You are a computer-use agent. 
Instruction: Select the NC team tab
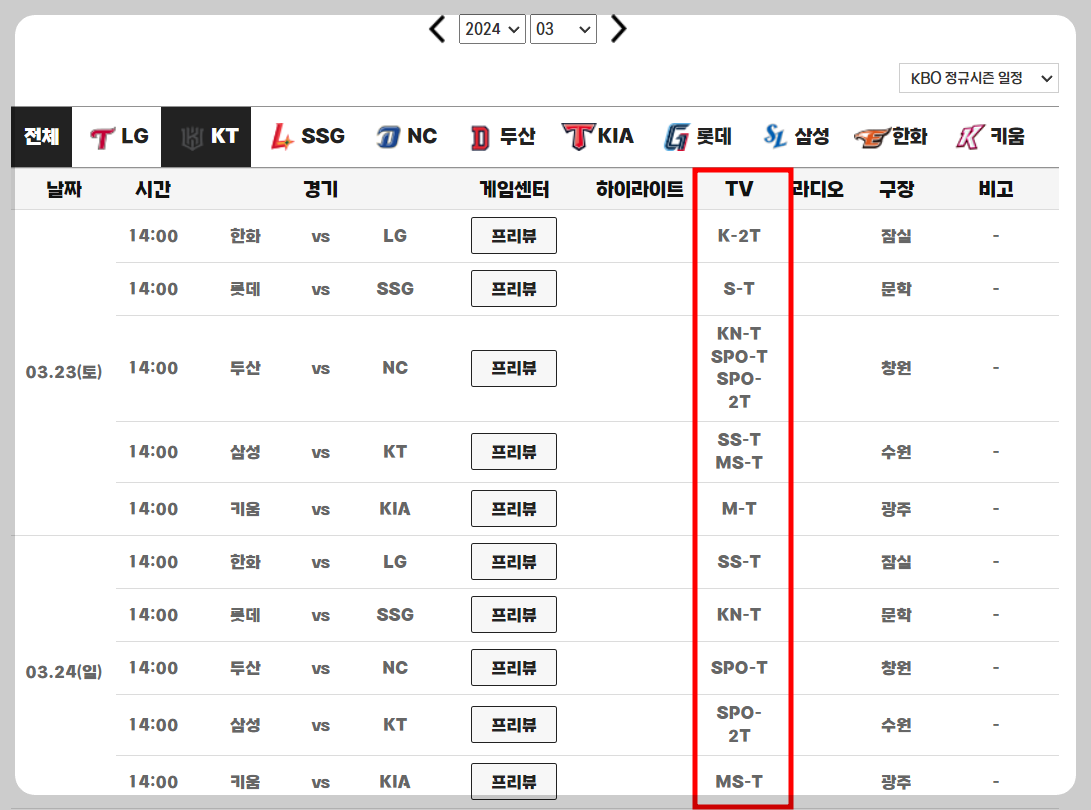[407, 136]
